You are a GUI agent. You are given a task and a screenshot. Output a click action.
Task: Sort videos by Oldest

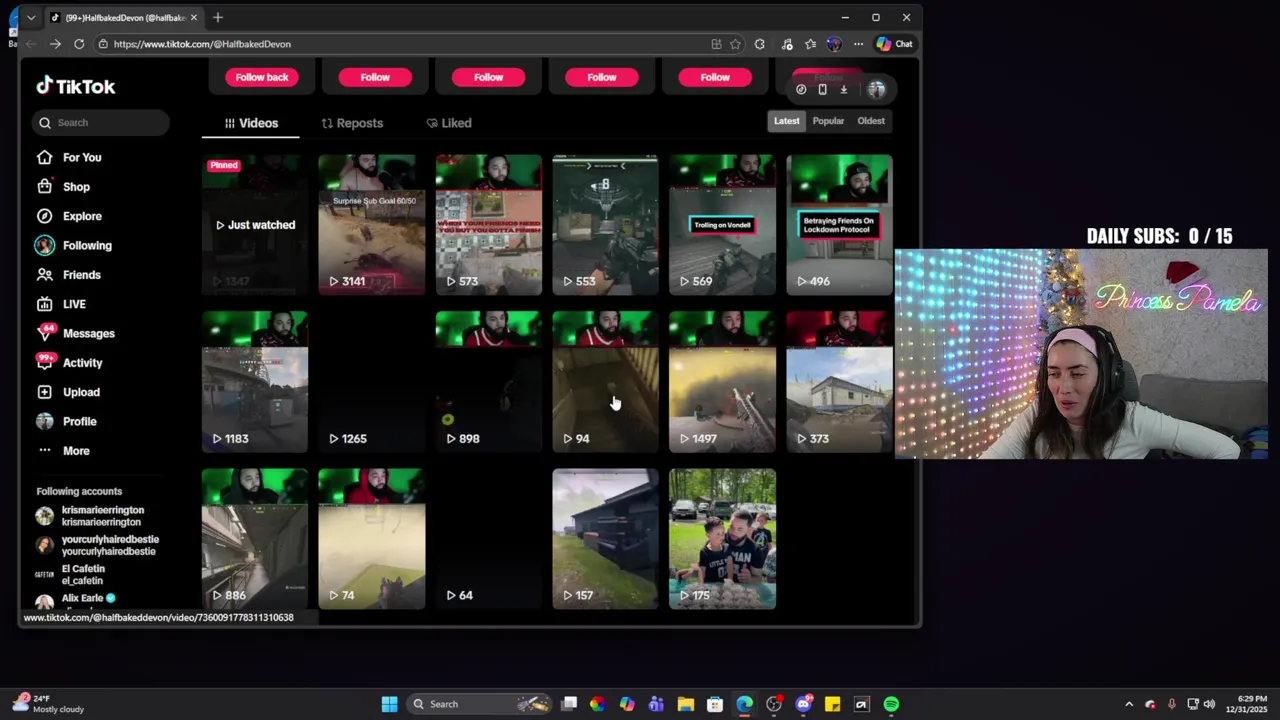click(x=871, y=121)
